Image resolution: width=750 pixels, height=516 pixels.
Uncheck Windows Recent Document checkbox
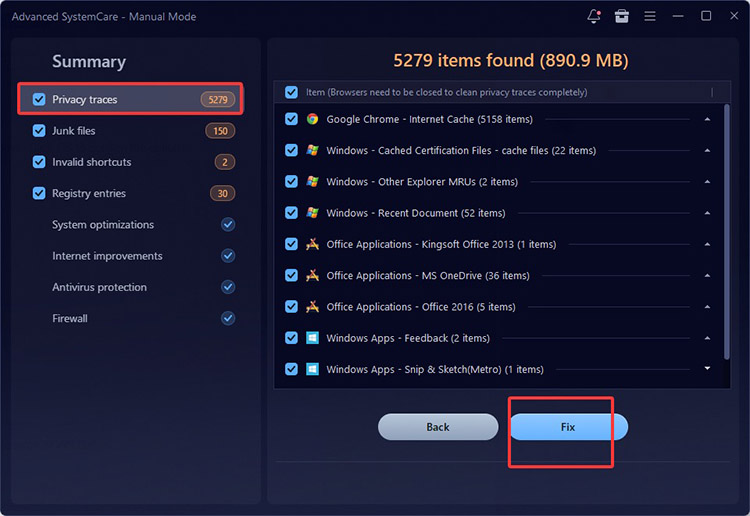tap(291, 213)
